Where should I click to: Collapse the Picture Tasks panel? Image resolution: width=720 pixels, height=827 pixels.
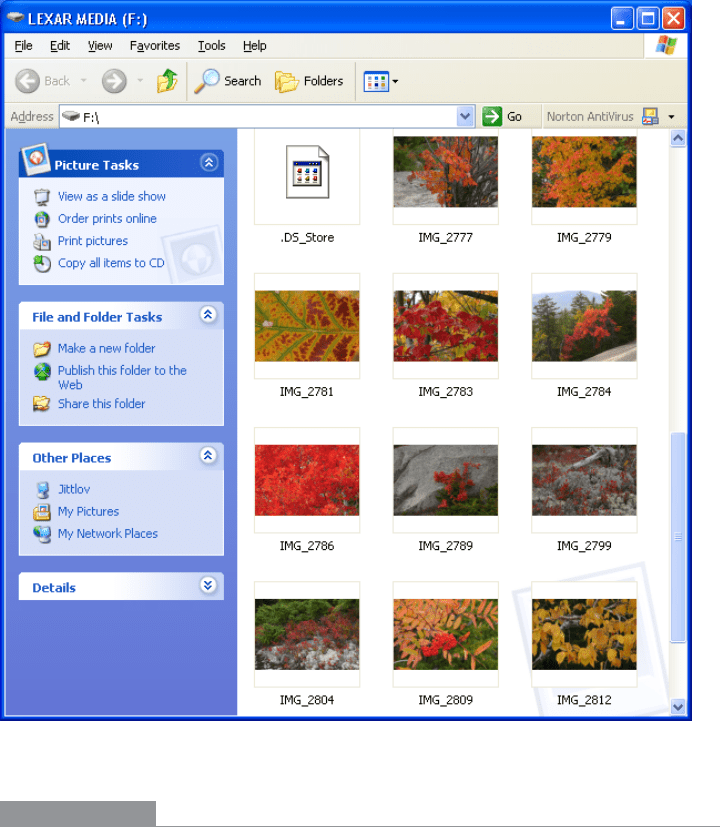point(209,162)
